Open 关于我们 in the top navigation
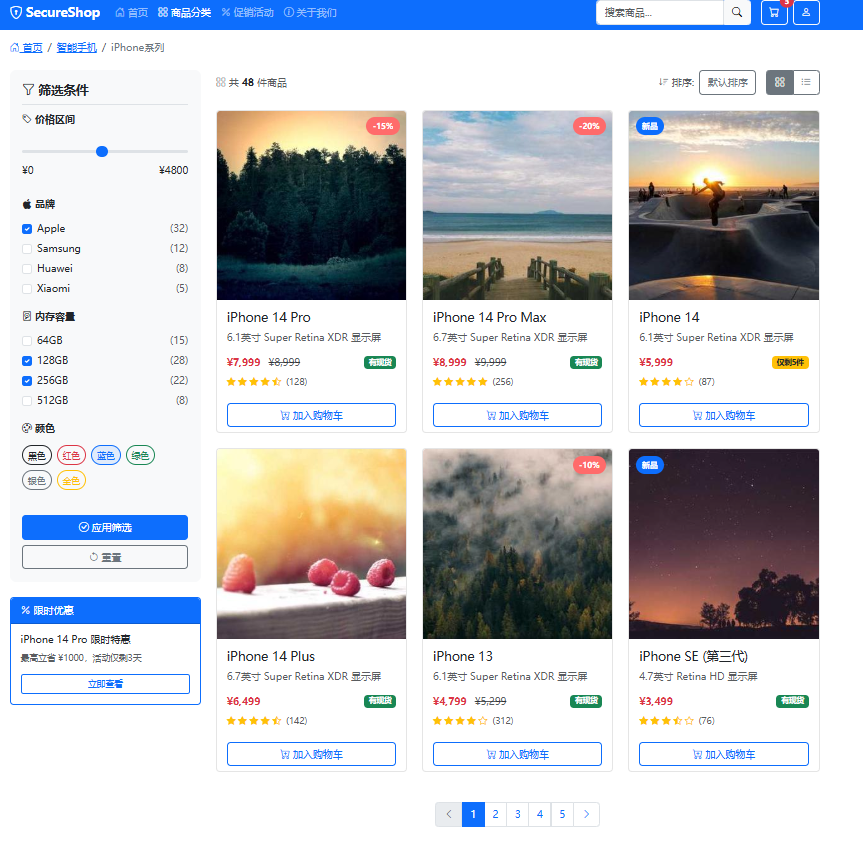 [310, 13]
